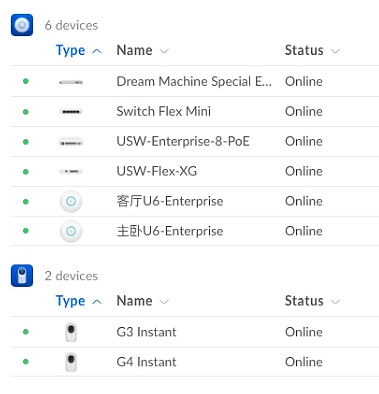Image resolution: width=379 pixels, height=394 pixels.
Task: Sort camera devices by Type column
Action: [x=78, y=301]
